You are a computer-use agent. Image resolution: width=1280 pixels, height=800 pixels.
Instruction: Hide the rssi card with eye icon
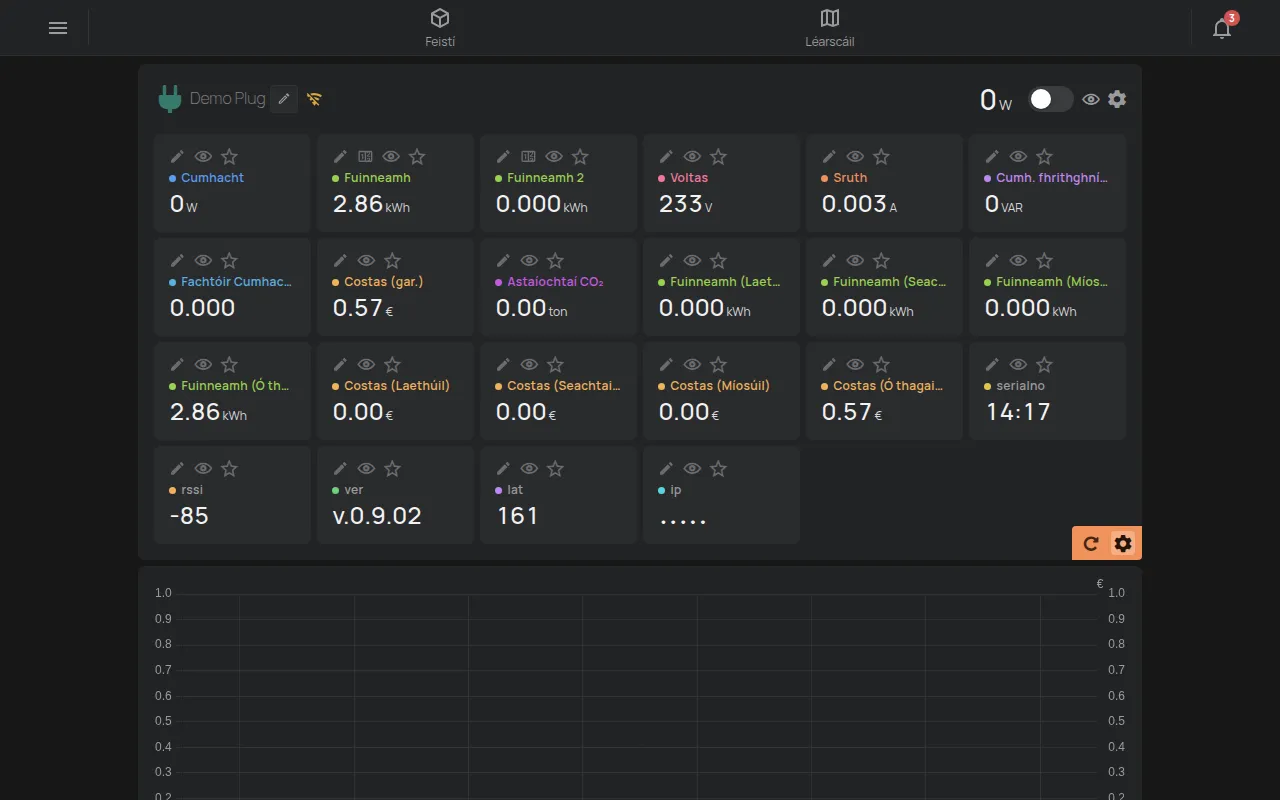point(203,468)
